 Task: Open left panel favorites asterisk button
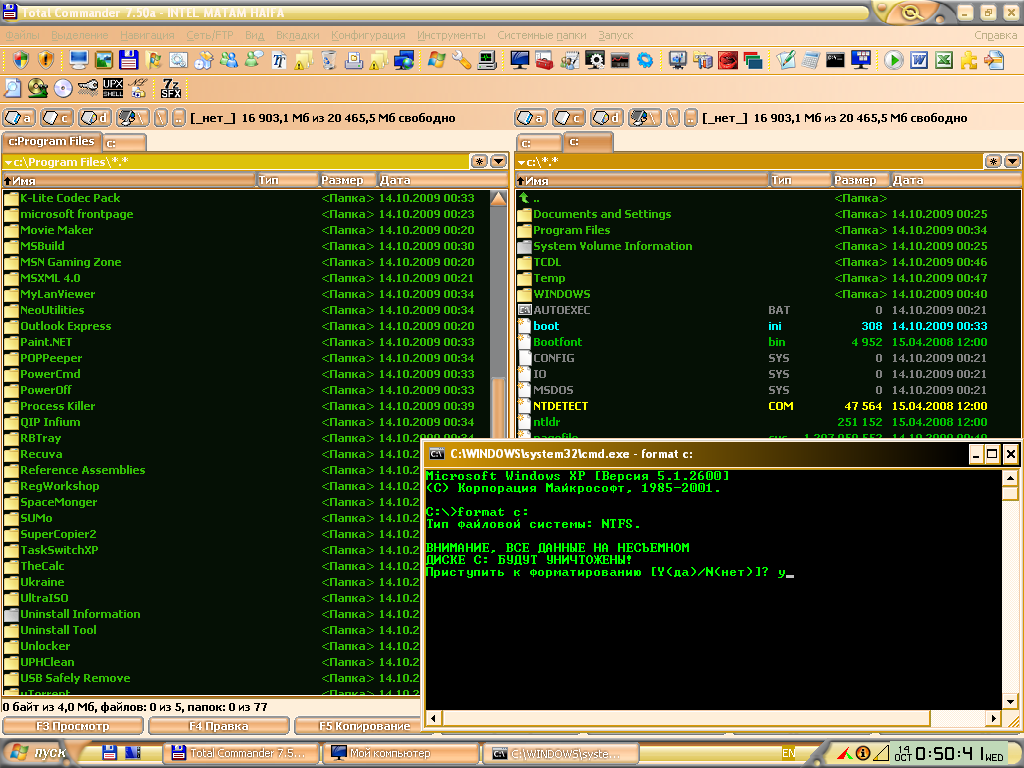coord(479,161)
